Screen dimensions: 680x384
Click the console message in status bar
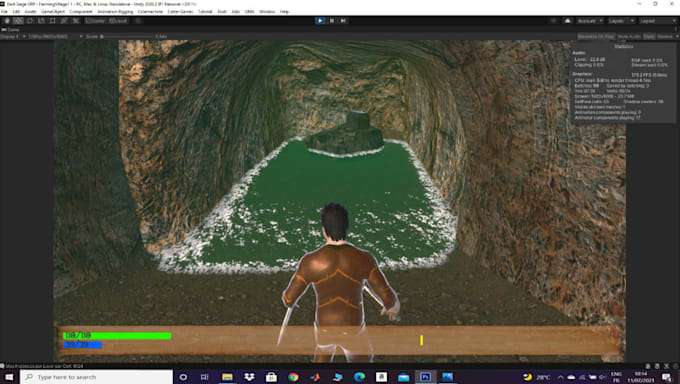click(x=42, y=366)
